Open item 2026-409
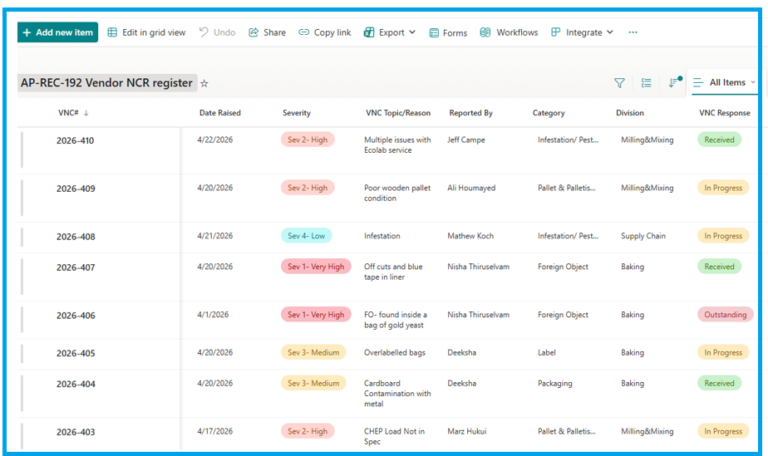Screen dimensions: 768x456 [x=75, y=189]
